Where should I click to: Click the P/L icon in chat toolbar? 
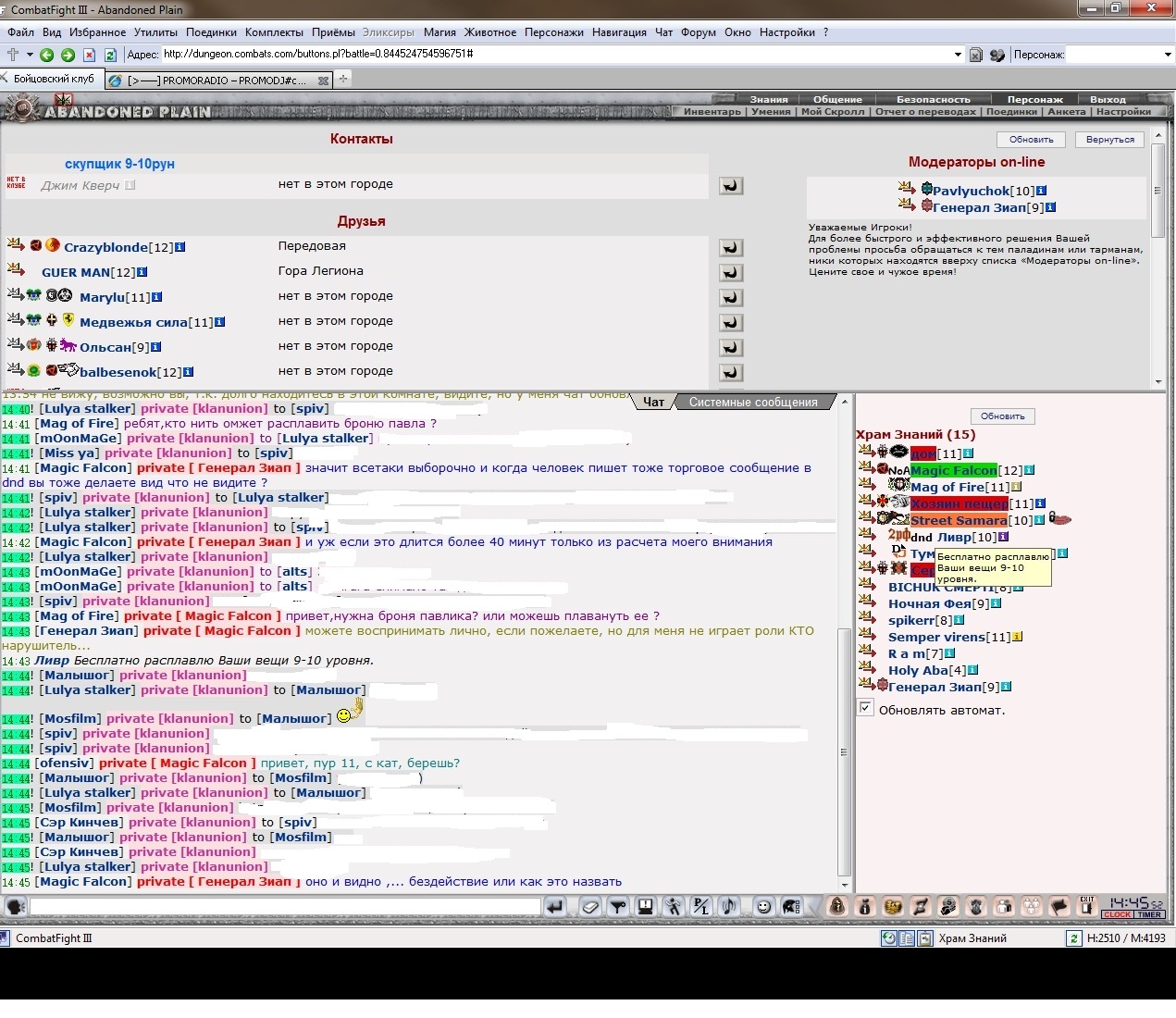click(x=701, y=907)
